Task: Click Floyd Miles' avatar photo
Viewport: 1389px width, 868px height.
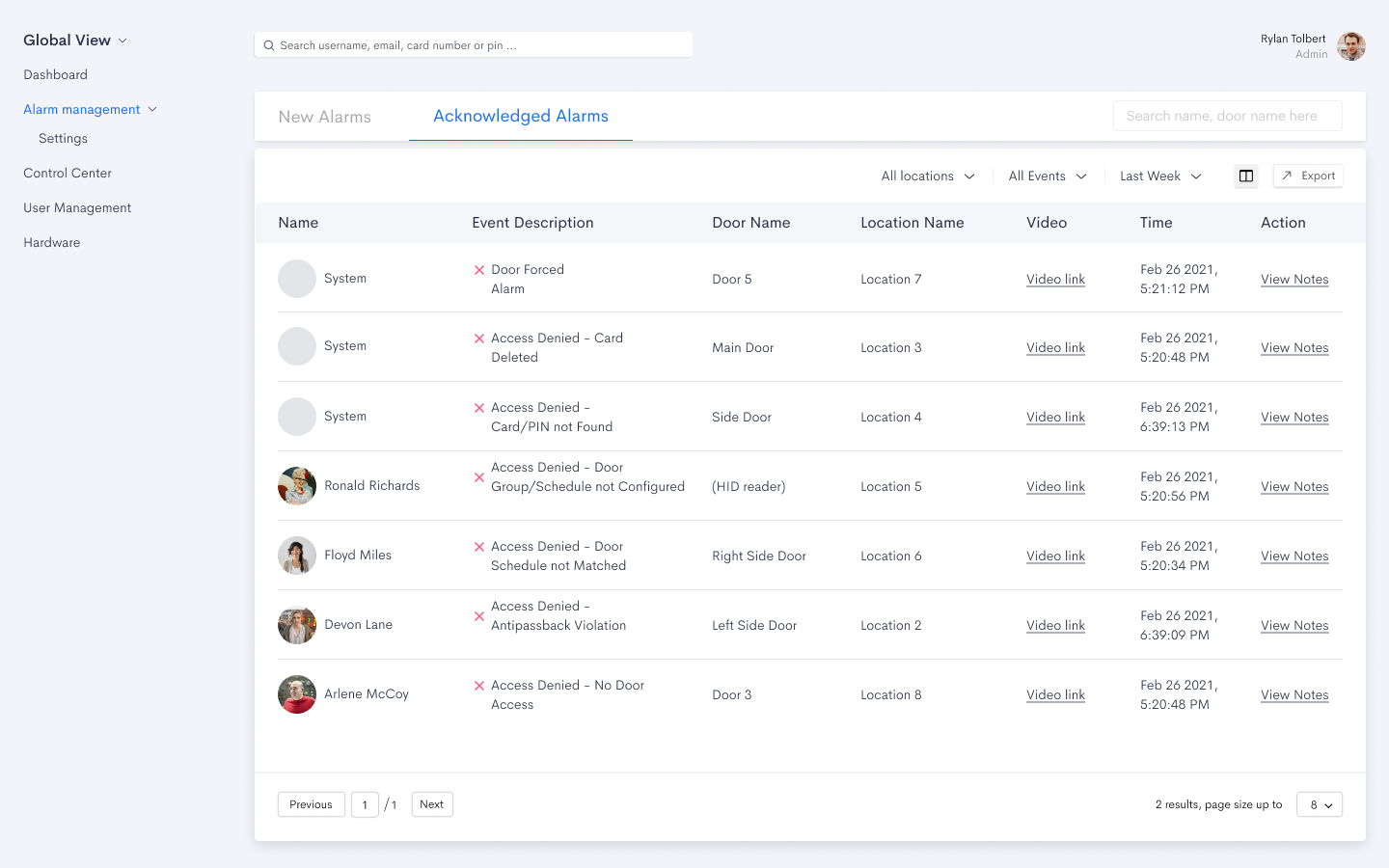Action: [x=297, y=556]
